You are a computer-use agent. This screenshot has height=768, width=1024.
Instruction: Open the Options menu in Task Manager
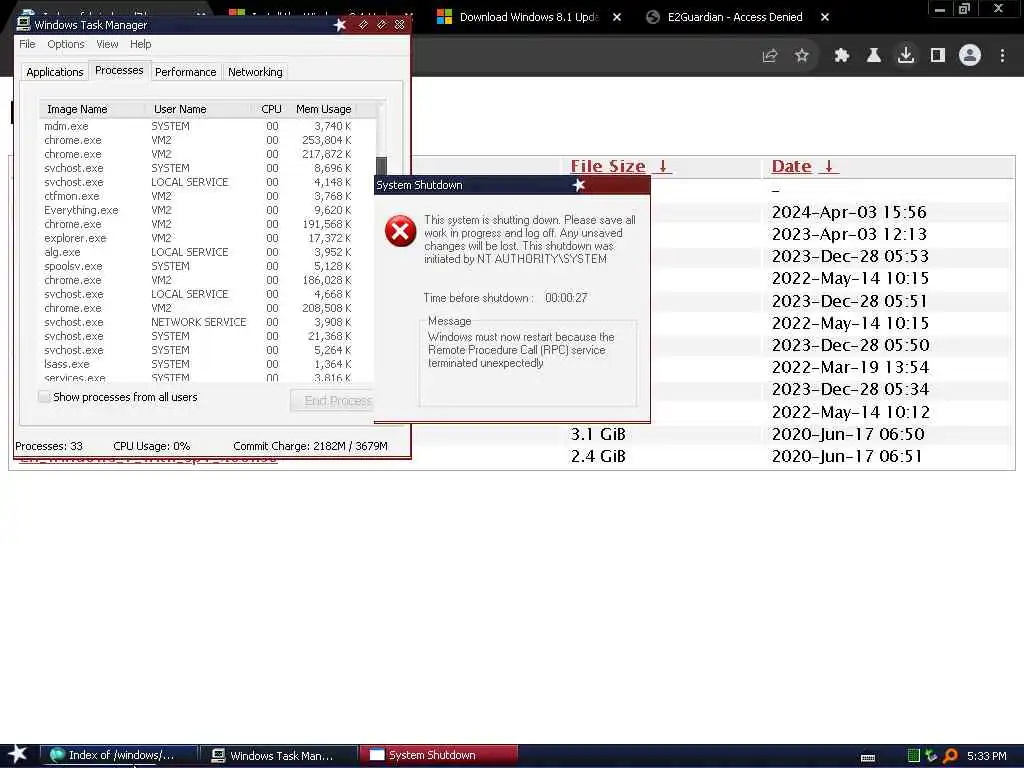click(65, 44)
